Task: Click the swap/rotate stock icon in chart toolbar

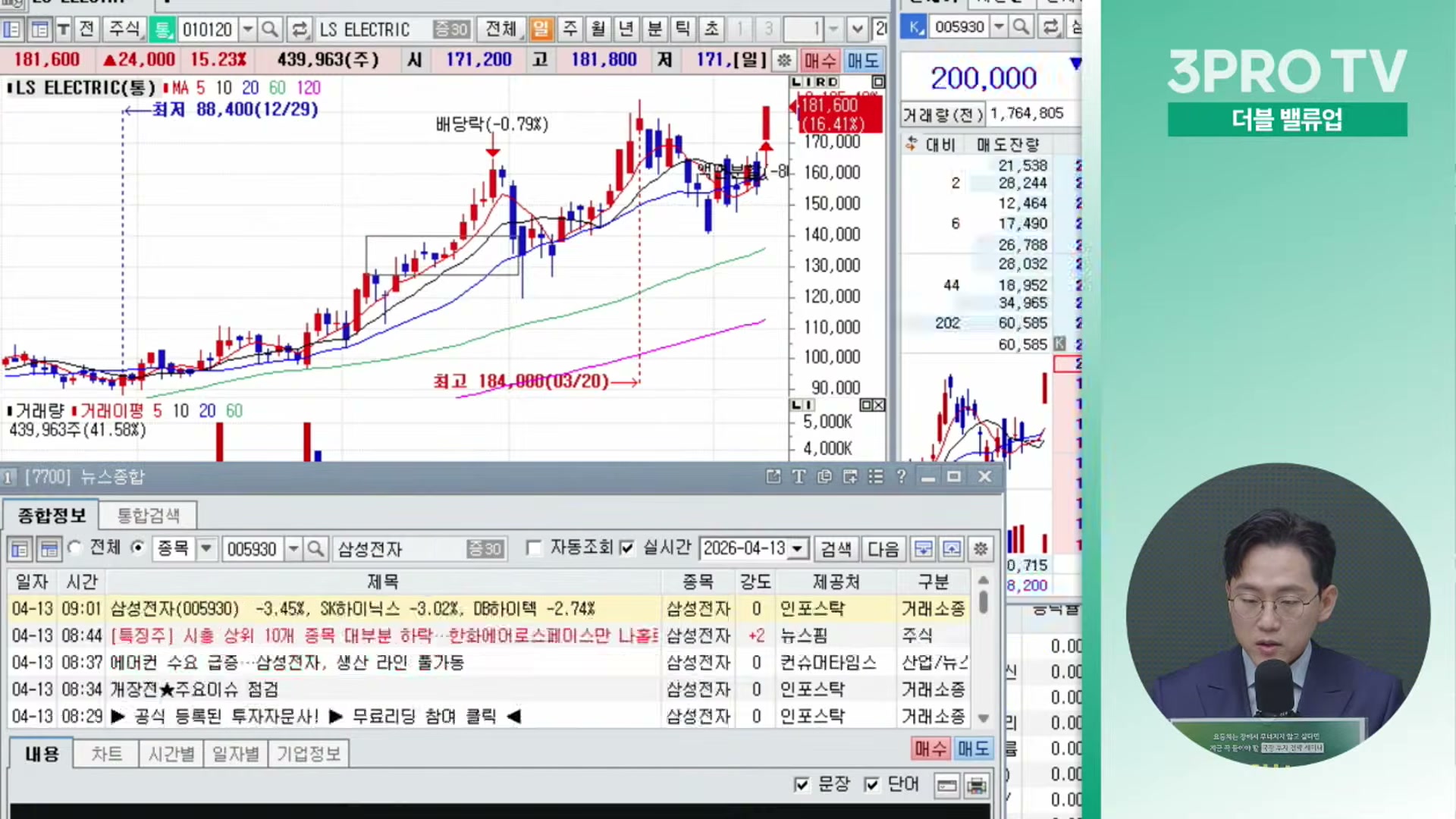Action: (x=300, y=30)
